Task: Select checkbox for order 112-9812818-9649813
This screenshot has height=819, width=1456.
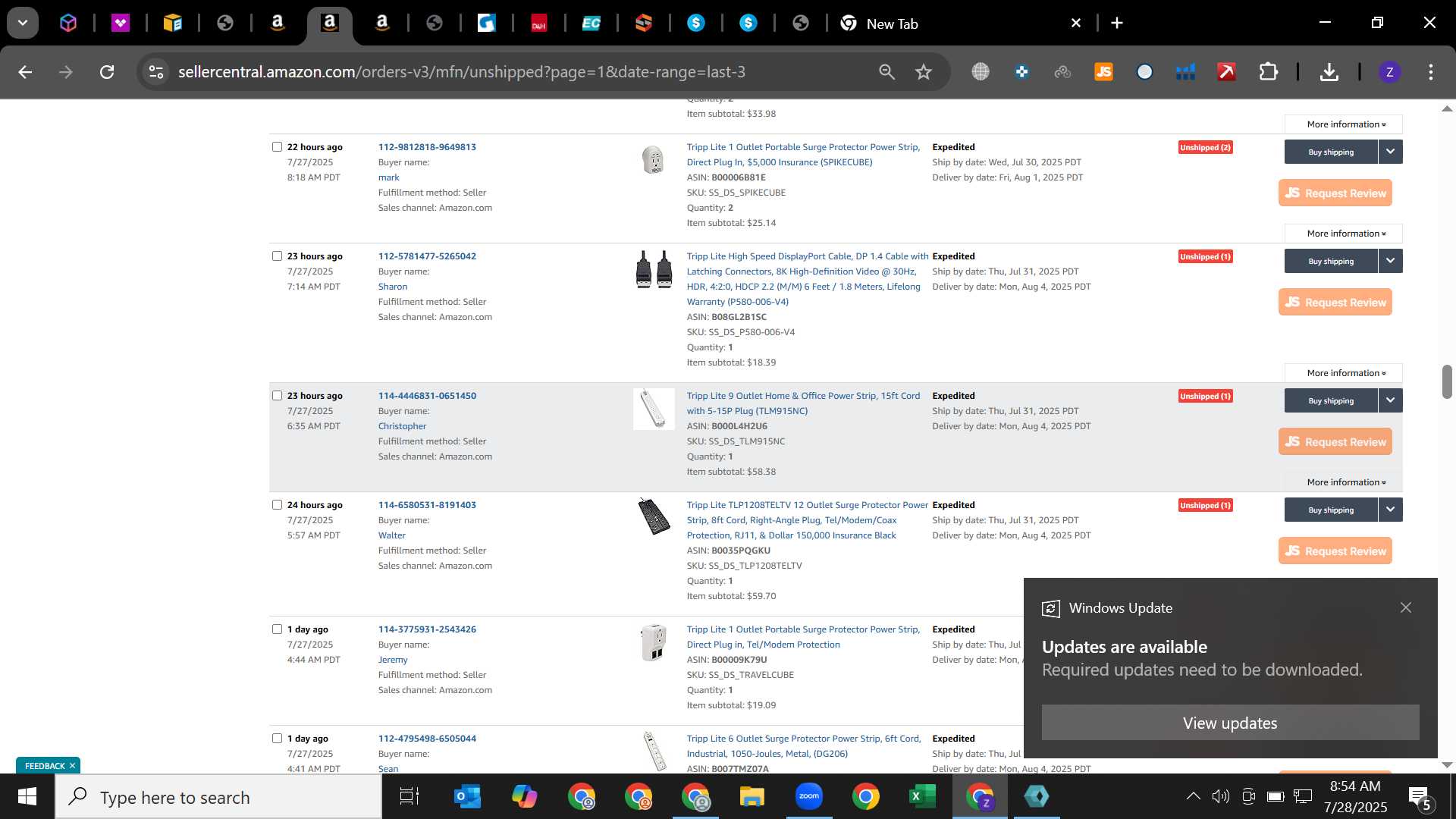Action: (x=277, y=147)
